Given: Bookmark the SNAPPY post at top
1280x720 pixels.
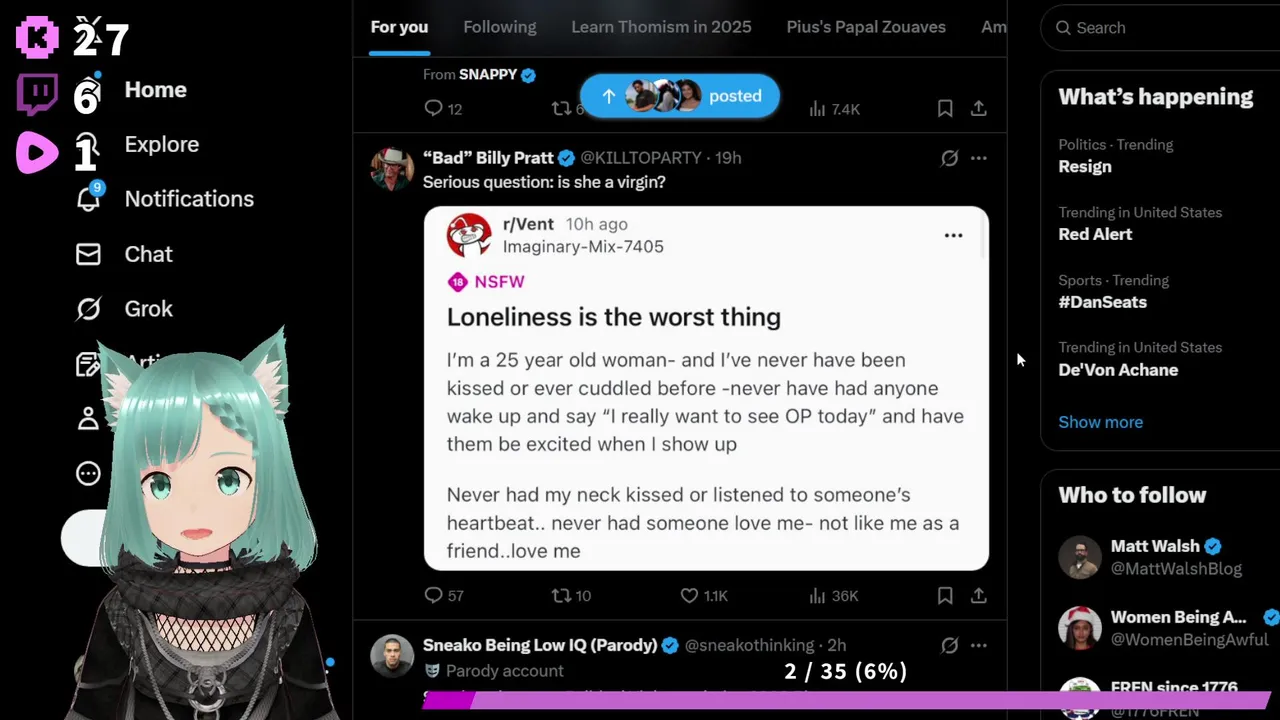Looking at the screenshot, I should 945,108.
